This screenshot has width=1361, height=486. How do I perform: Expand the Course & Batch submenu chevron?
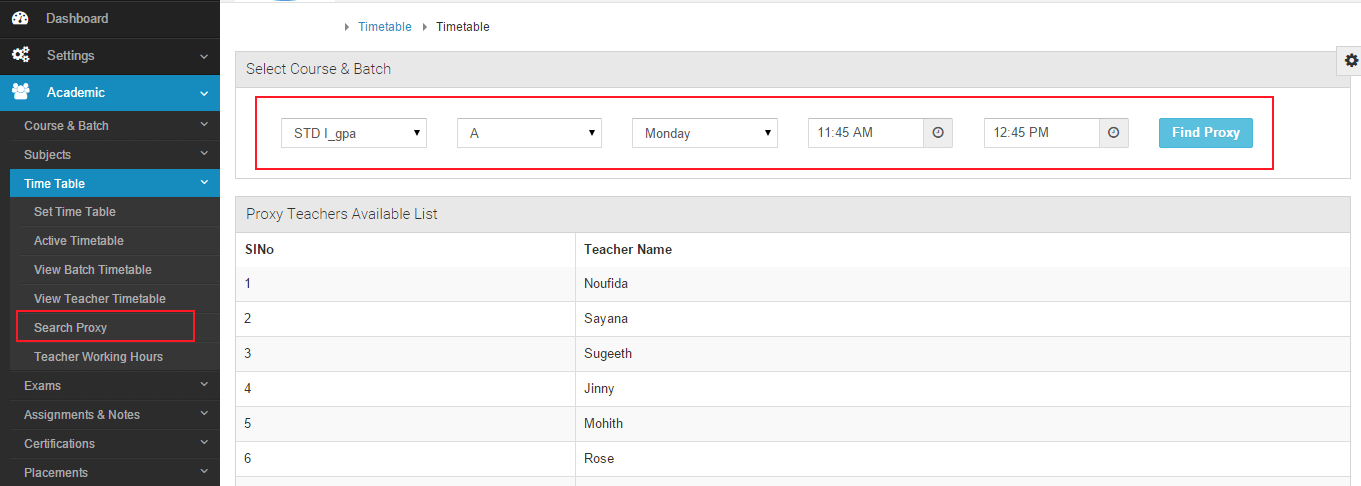204,125
